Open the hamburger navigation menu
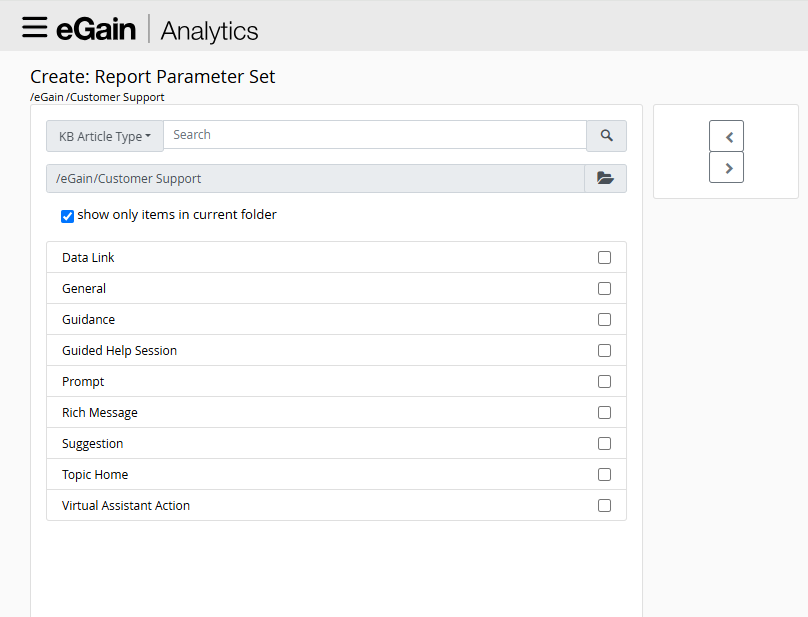 coord(35,27)
